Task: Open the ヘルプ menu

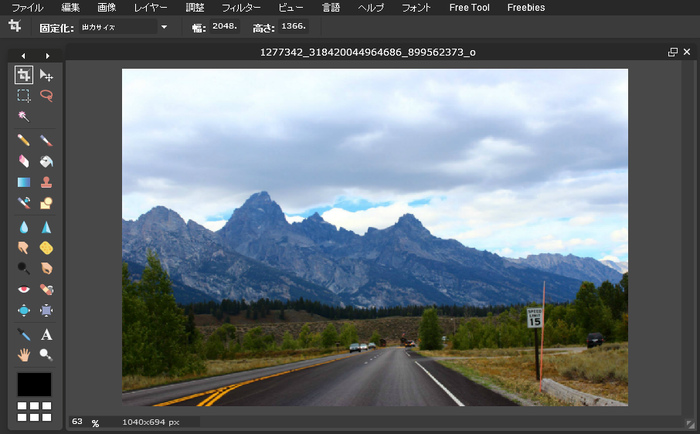Action: (x=371, y=8)
